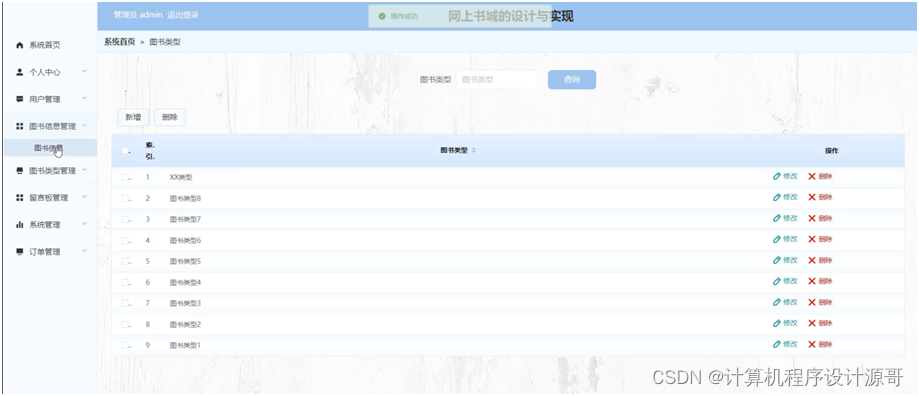Click the 系统首页 breadcrumb link
The width and height of the screenshot is (919, 396).
(120, 42)
